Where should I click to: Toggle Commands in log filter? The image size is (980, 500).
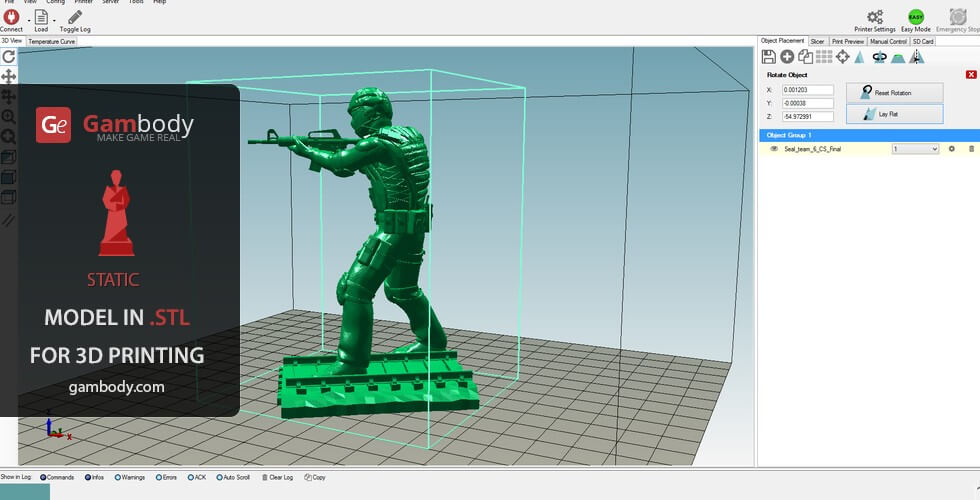44,478
